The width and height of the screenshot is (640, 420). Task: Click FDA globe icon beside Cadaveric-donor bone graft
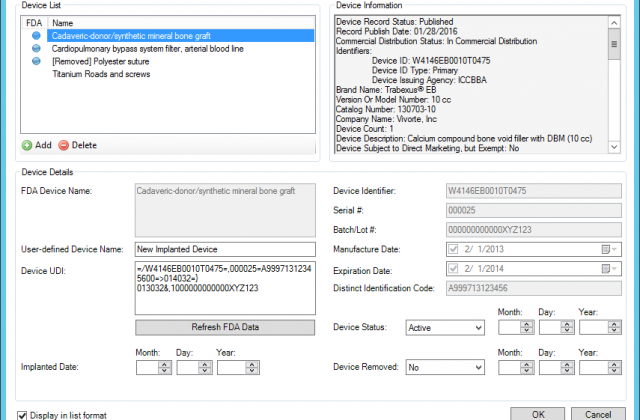(37, 35)
